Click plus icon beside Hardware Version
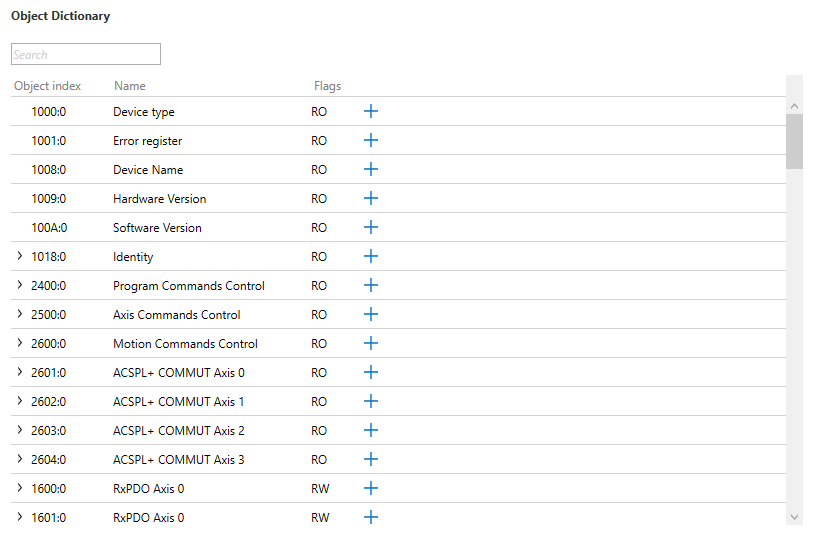 tap(370, 198)
